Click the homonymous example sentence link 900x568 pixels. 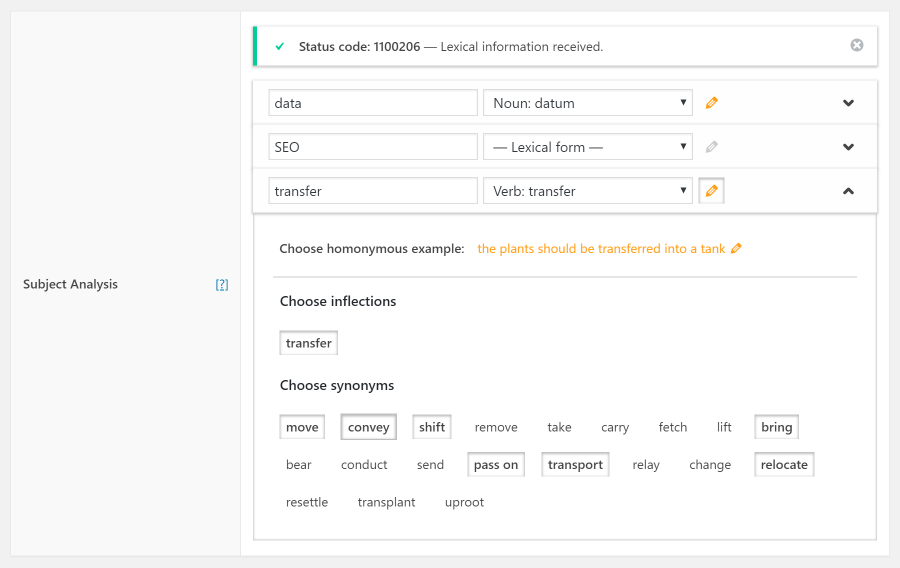[601, 248]
